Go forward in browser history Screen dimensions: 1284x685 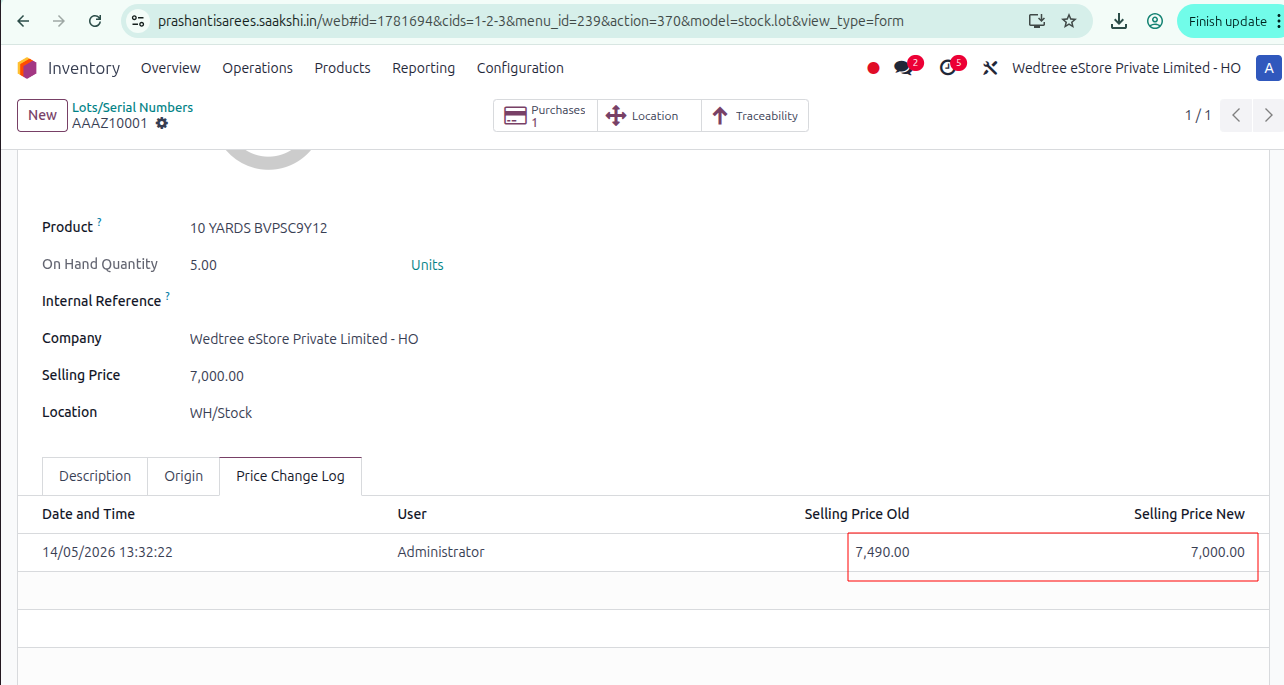(x=59, y=21)
